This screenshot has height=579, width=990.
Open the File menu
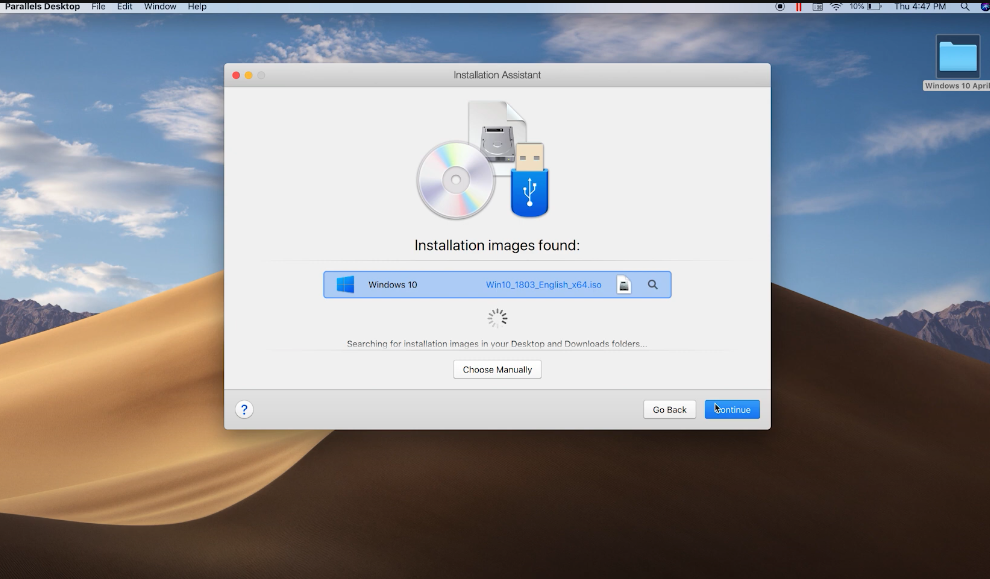pyautogui.click(x=98, y=6)
